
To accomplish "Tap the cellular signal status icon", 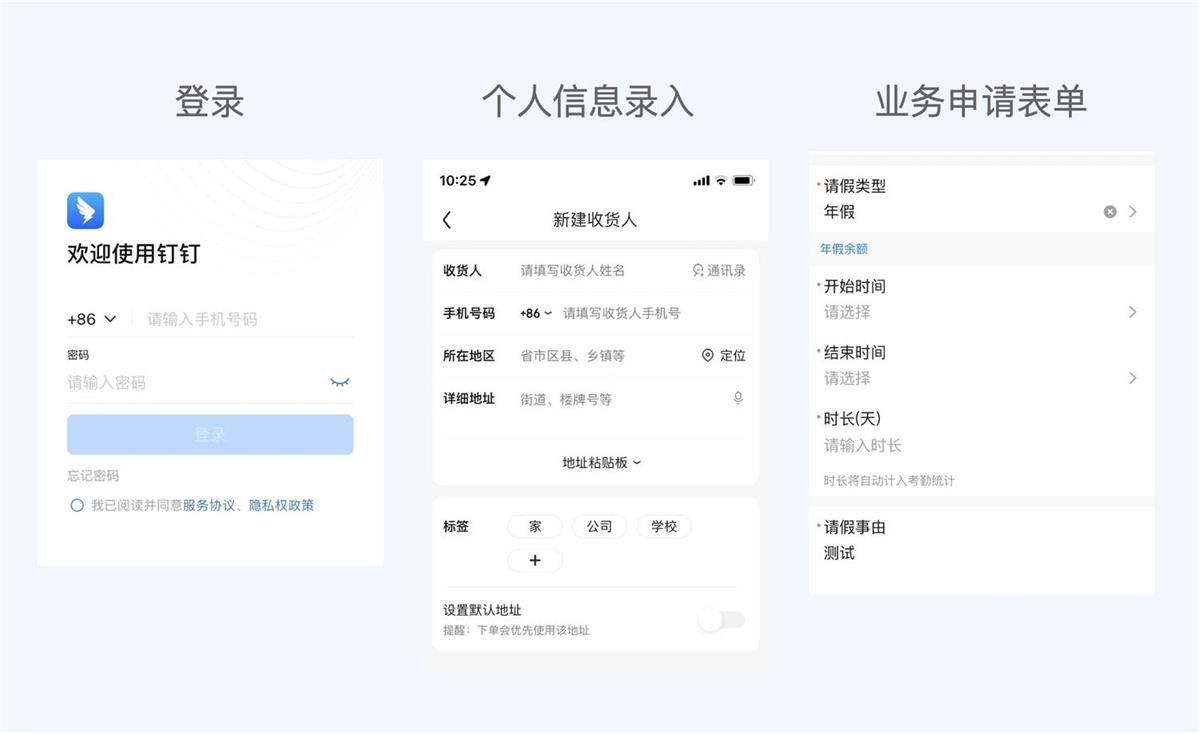I will [x=700, y=181].
